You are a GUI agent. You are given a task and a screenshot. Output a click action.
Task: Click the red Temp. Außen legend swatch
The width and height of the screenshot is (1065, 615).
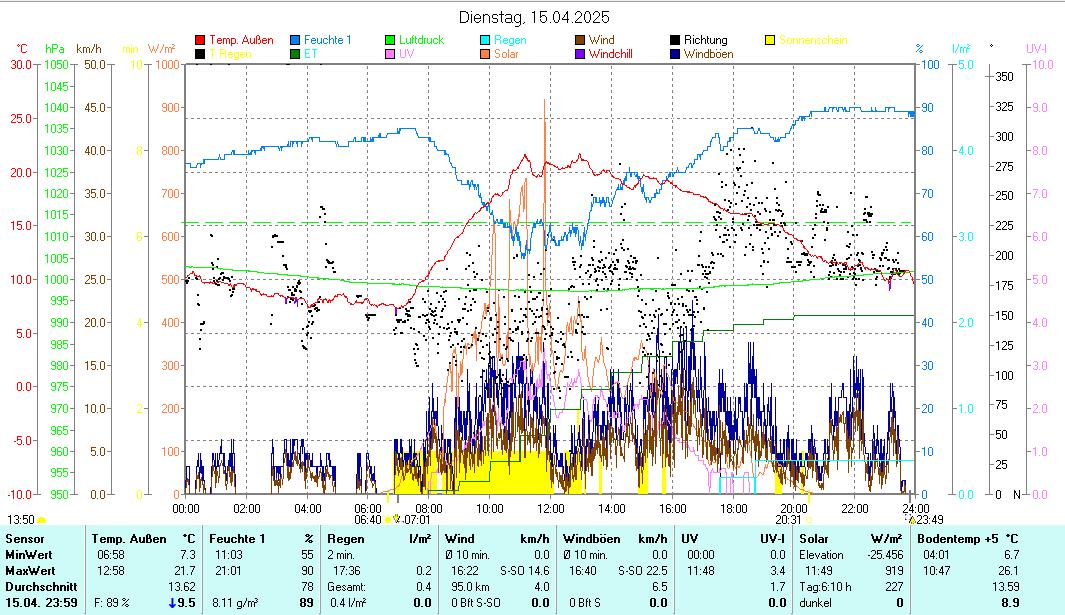pyautogui.click(x=200, y=40)
